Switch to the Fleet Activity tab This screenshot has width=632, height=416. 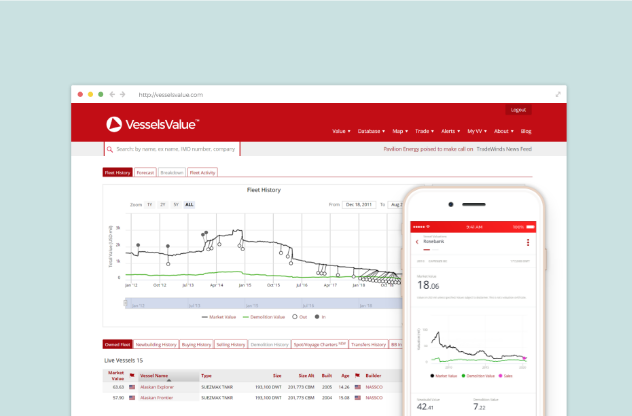click(202, 173)
